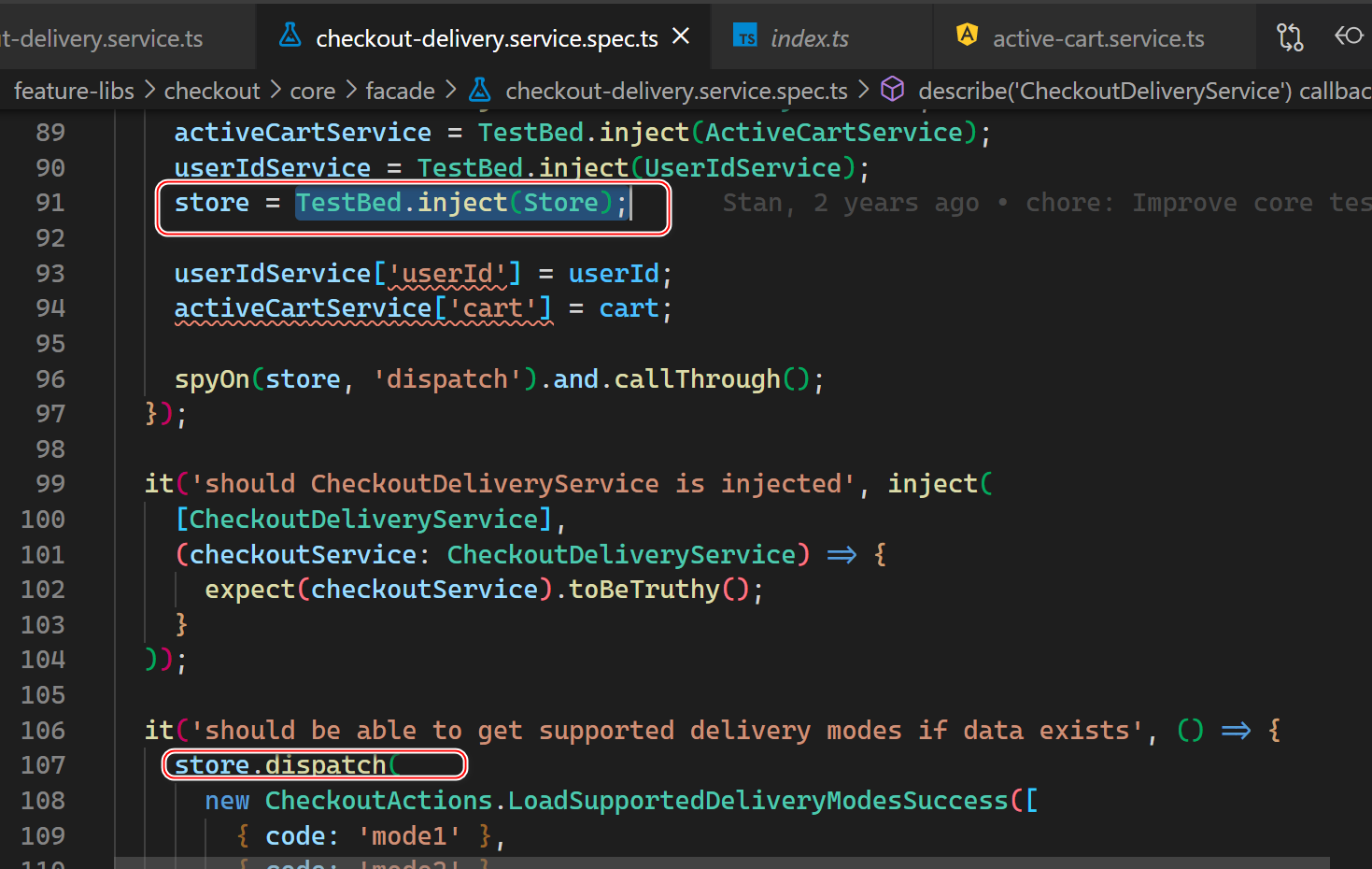Click line number 91 in the gutter
Image resolution: width=1372 pixels, height=869 pixels.
click(50, 203)
